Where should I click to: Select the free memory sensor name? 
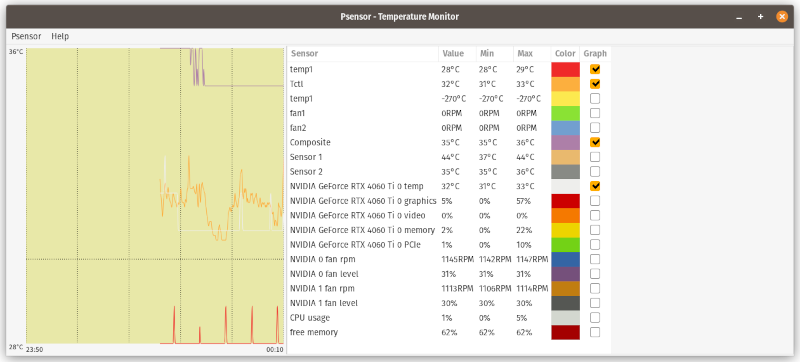tap(313, 332)
